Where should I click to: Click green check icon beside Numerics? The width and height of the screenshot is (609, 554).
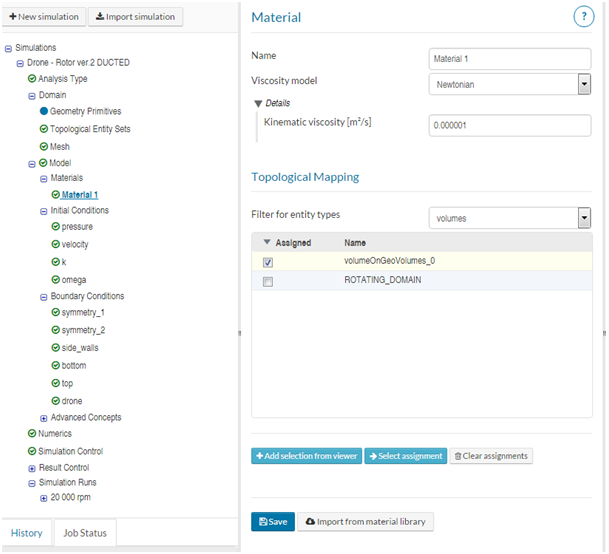[32, 434]
